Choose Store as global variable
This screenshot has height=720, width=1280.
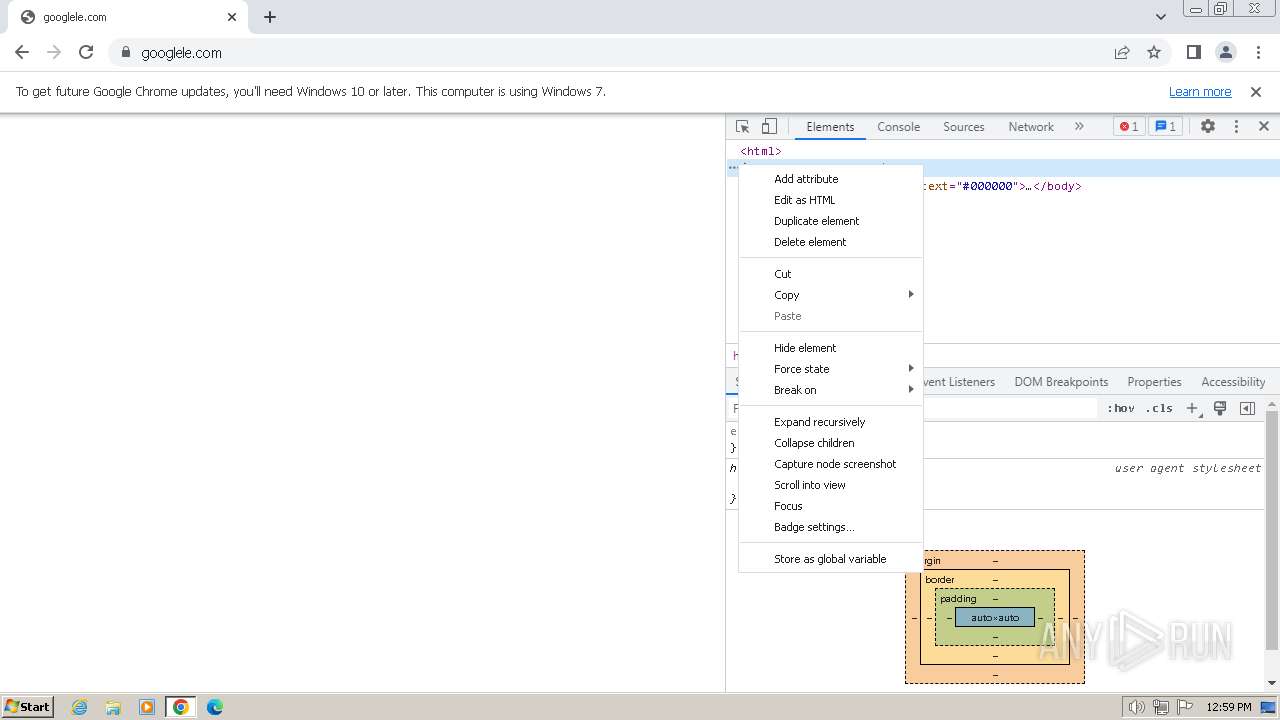pyautogui.click(x=830, y=559)
